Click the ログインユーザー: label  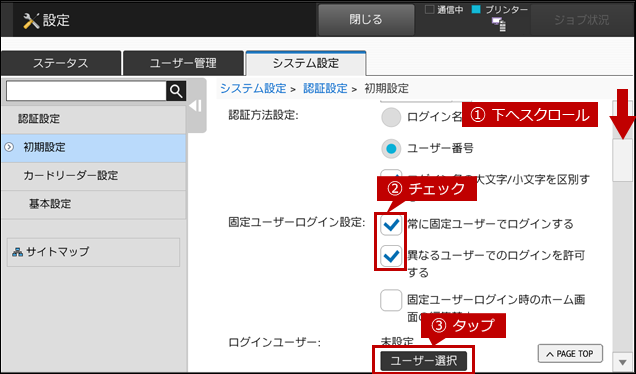pyautogui.click(x=275, y=343)
